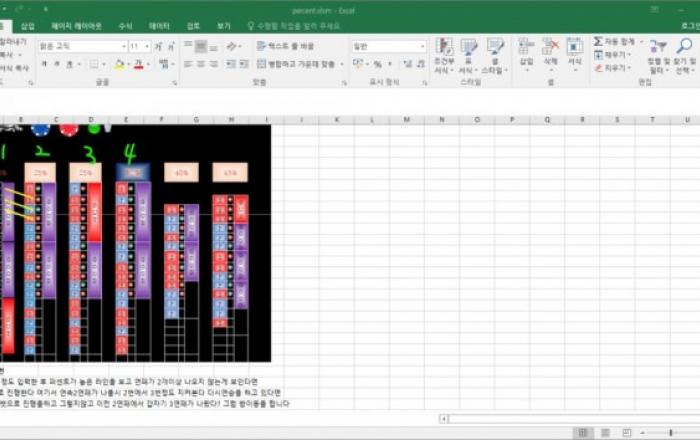
Task: Click the zoom slider handle
Action: click(671, 432)
